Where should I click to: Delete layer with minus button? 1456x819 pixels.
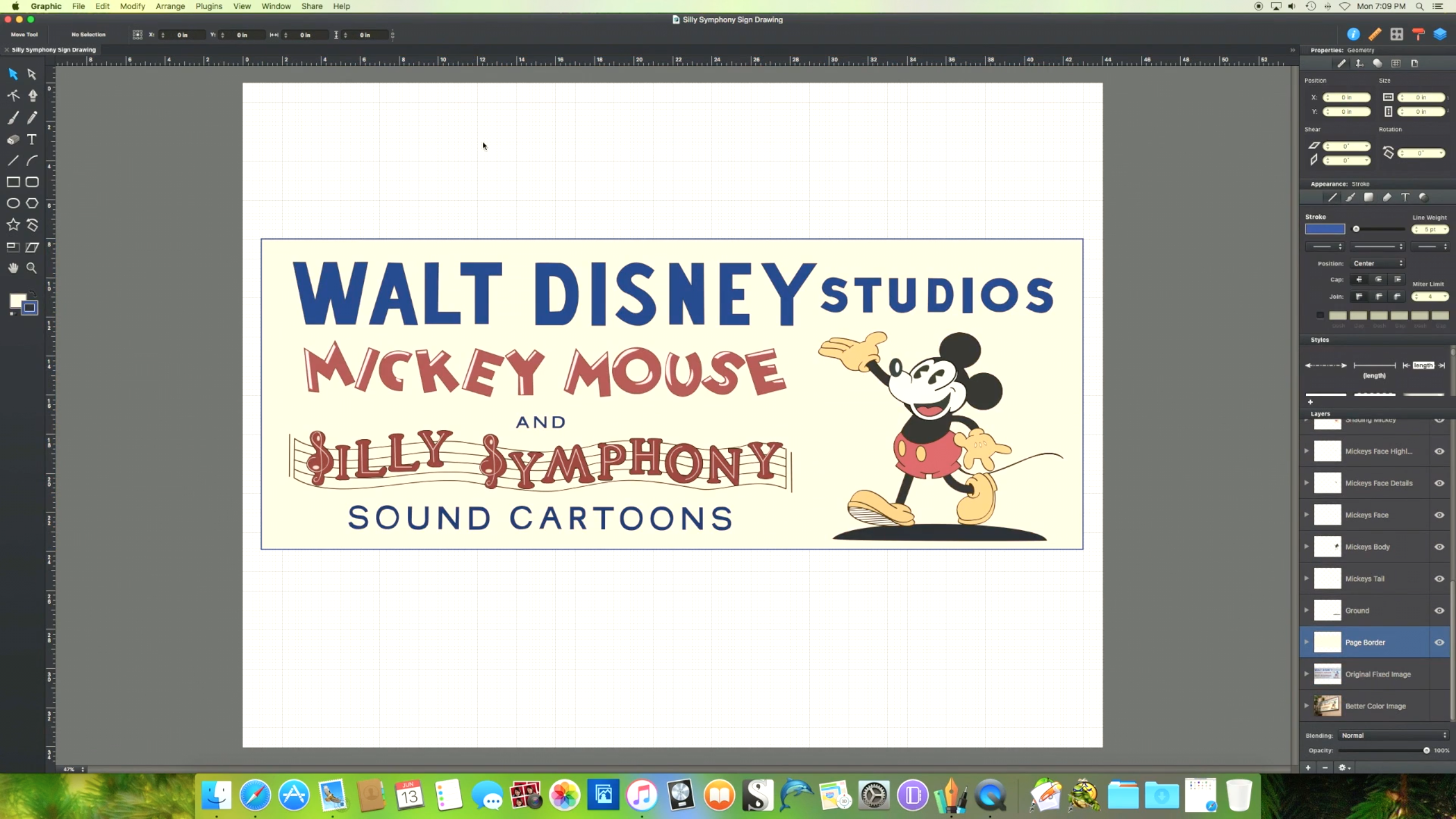click(x=1325, y=768)
